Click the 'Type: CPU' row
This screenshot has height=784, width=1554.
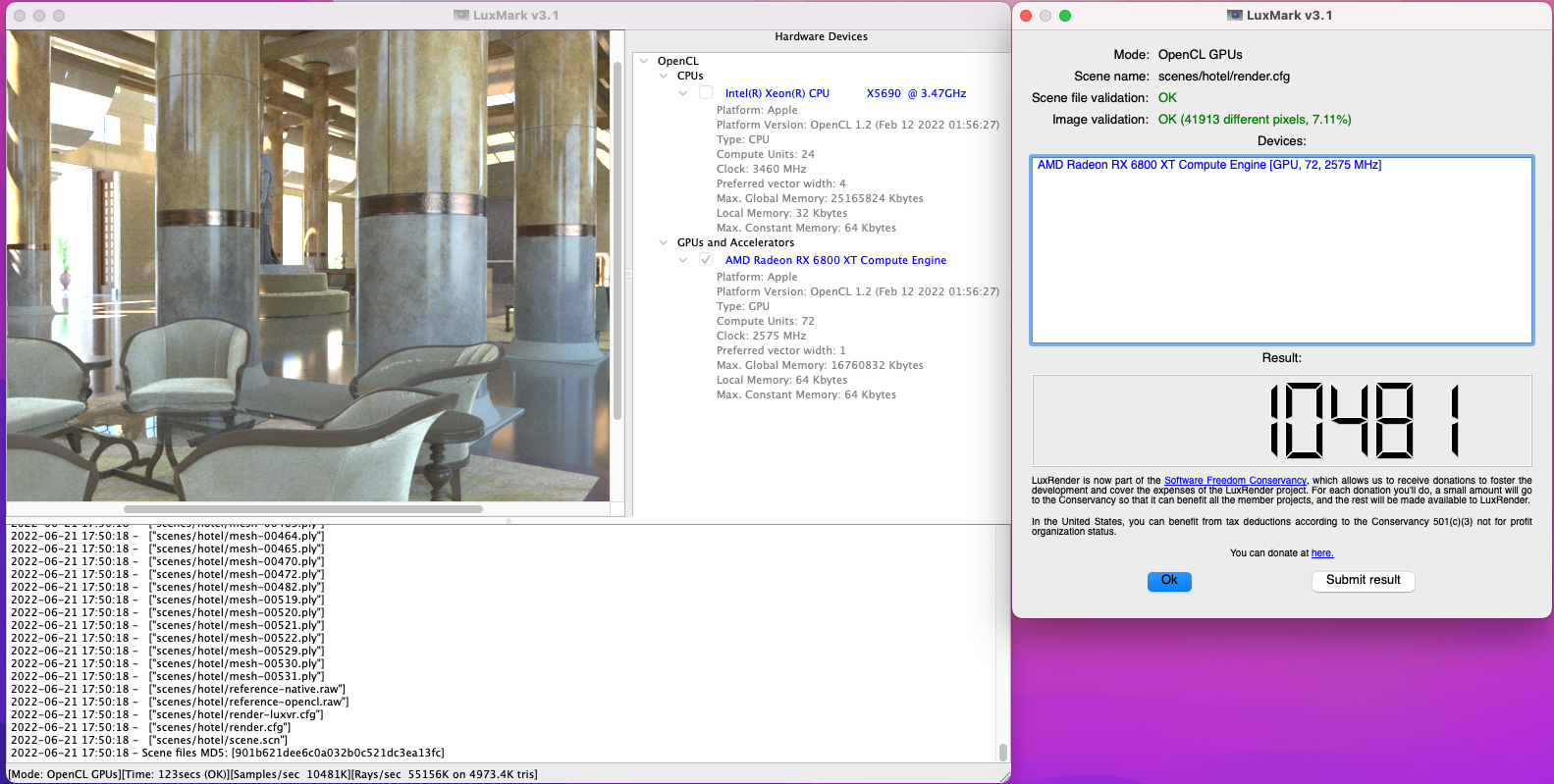click(x=743, y=139)
